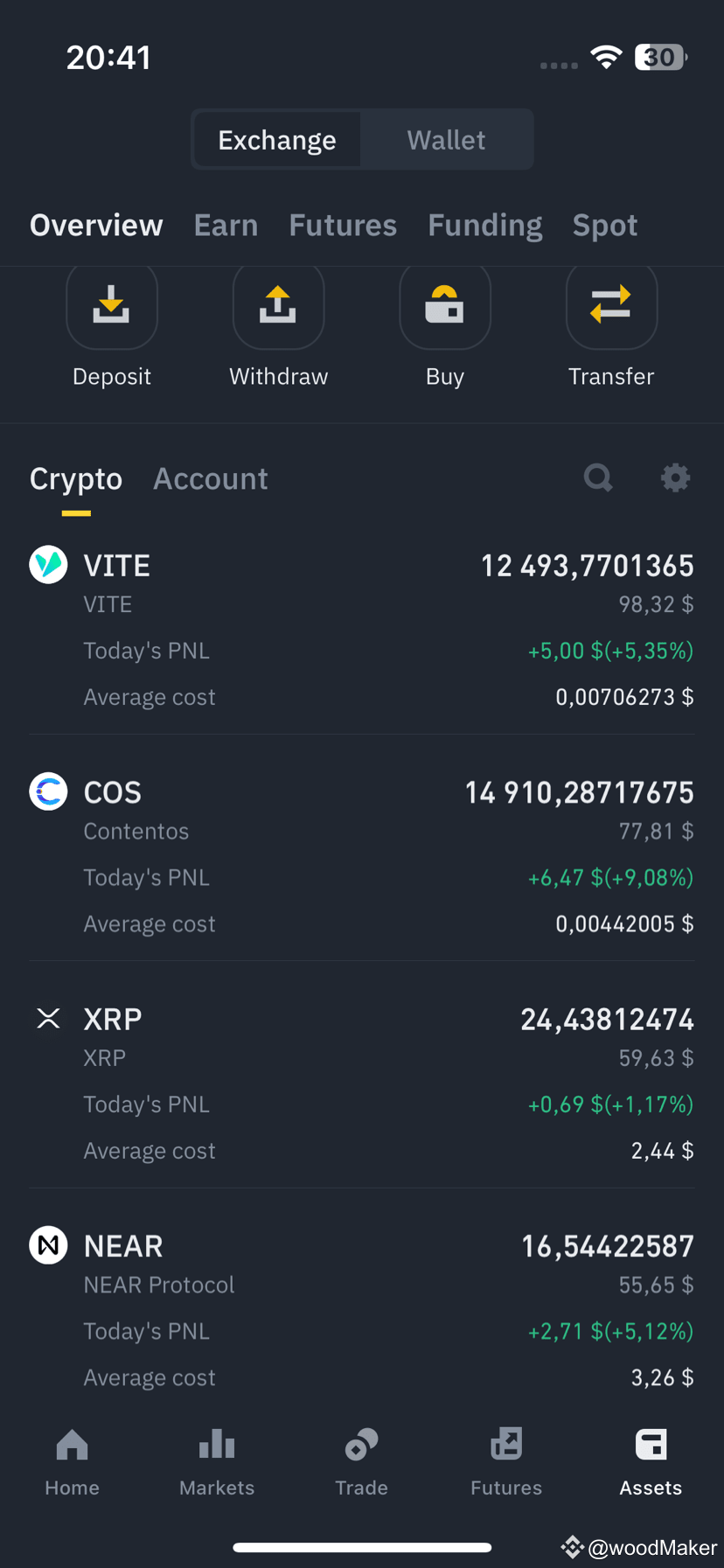Open crypto search magnifier icon
Screen dimensions: 724x1568
(x=598, y=477)
